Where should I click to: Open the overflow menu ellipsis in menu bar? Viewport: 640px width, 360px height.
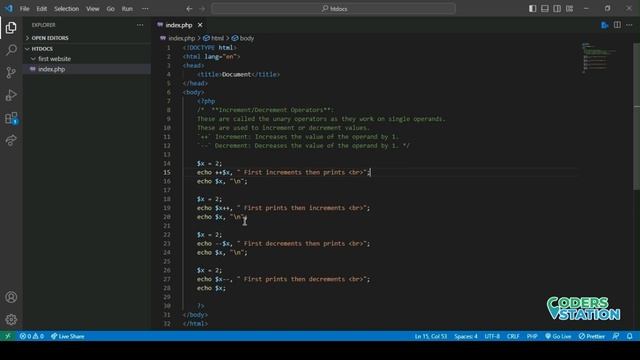[x=145, y=9]
